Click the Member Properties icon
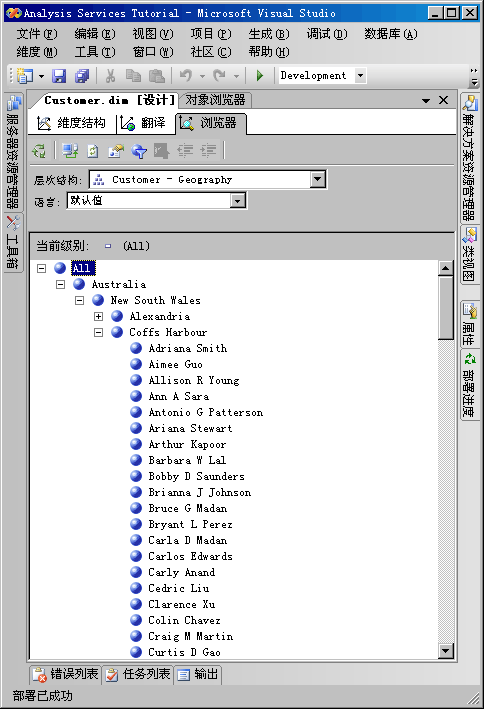This screenshot has width=484, height=709. click(116, 151)
